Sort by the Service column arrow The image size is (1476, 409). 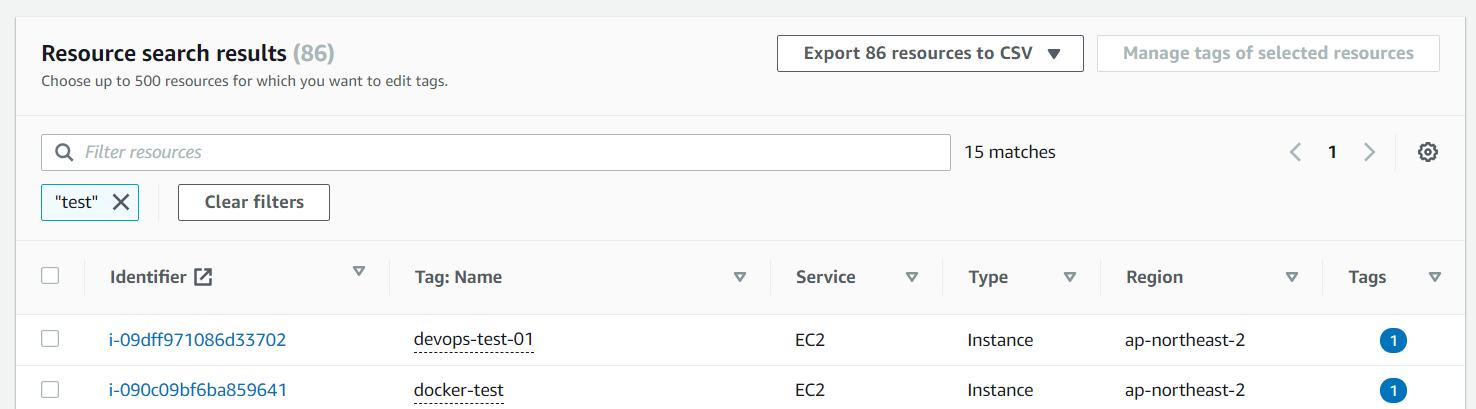point(912,277)
